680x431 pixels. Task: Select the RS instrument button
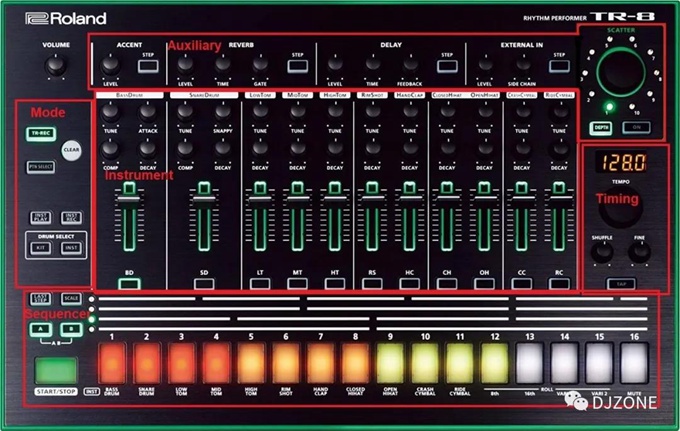coord(372,284)
